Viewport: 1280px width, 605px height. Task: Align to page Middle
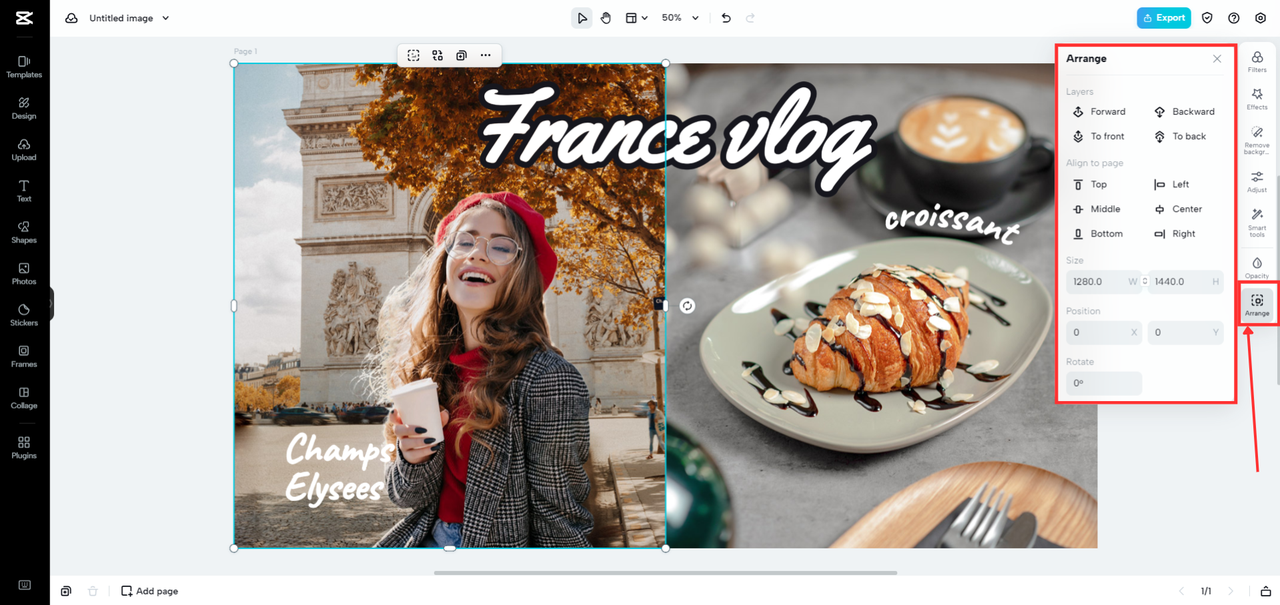(1096, 209)
